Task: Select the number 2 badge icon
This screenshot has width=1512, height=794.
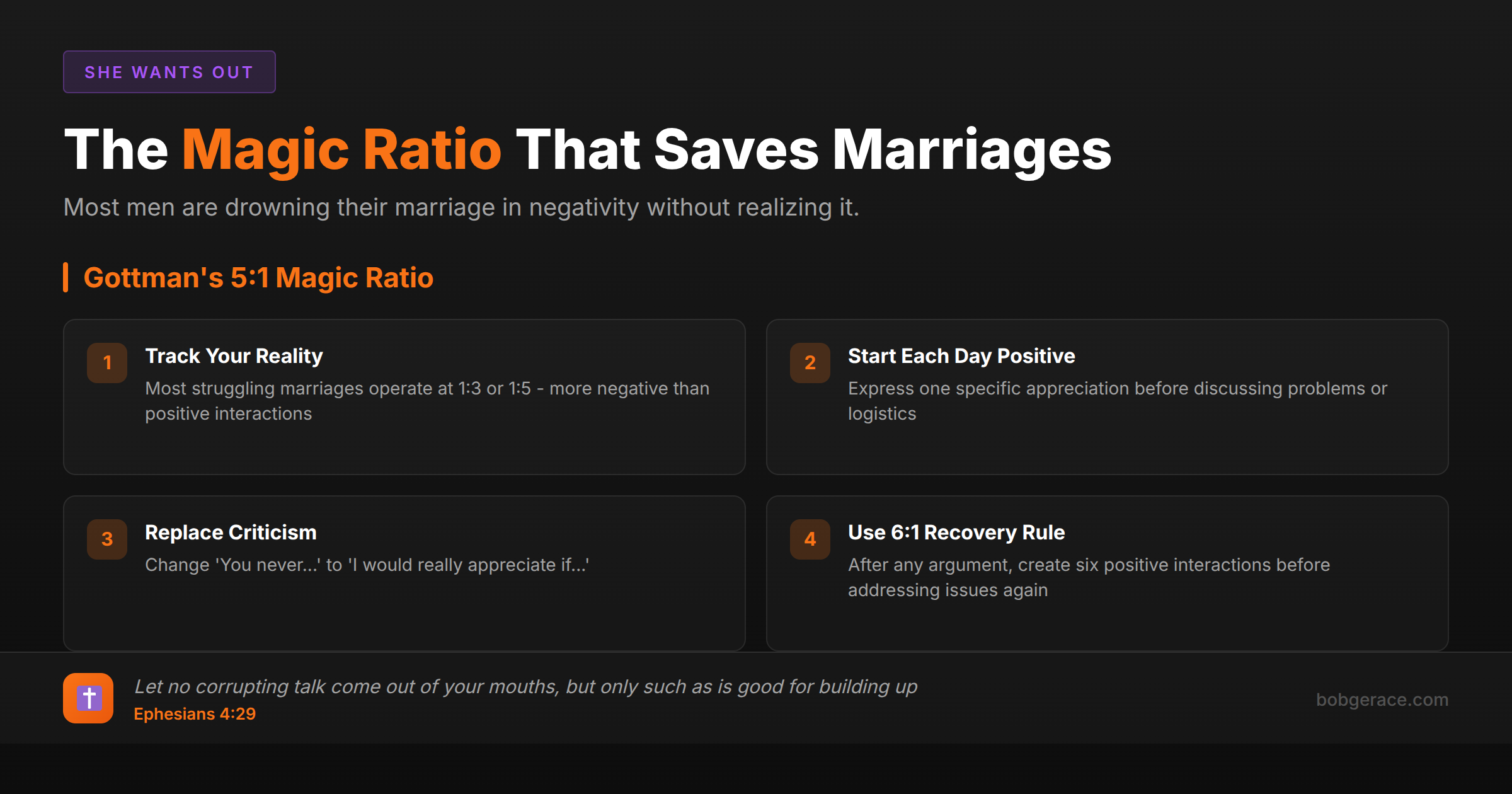Action: point(810,362)
